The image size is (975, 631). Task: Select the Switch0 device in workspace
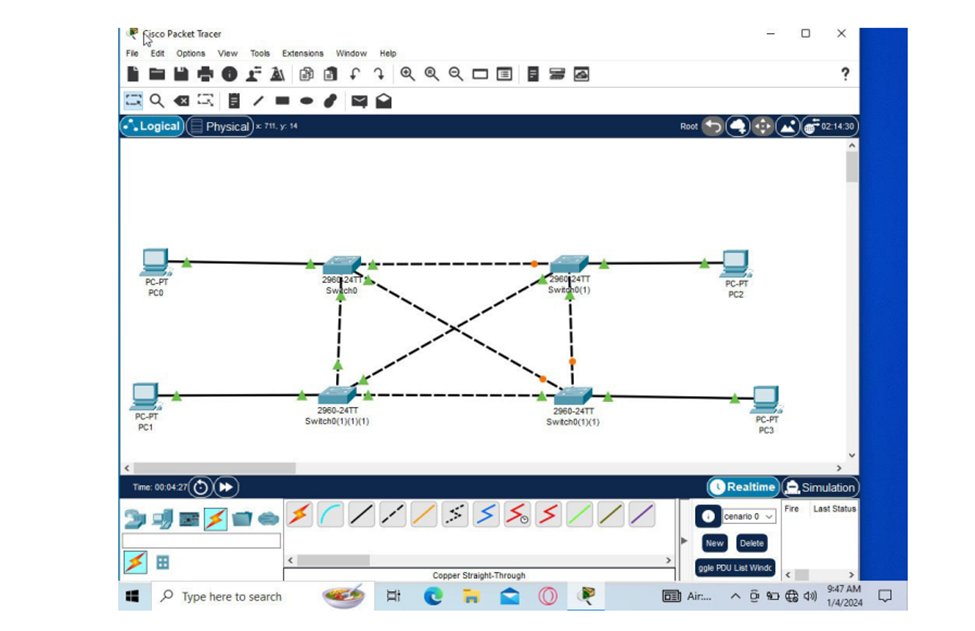[341, 265]
